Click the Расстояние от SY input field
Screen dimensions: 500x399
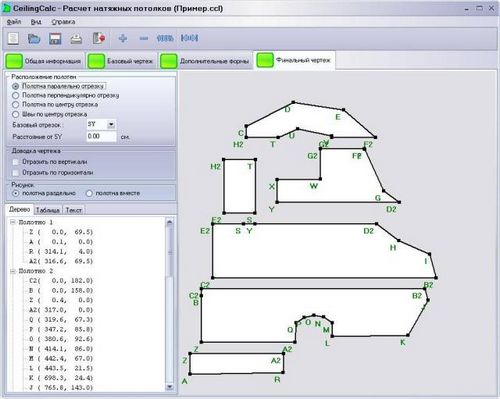(101, 136)
